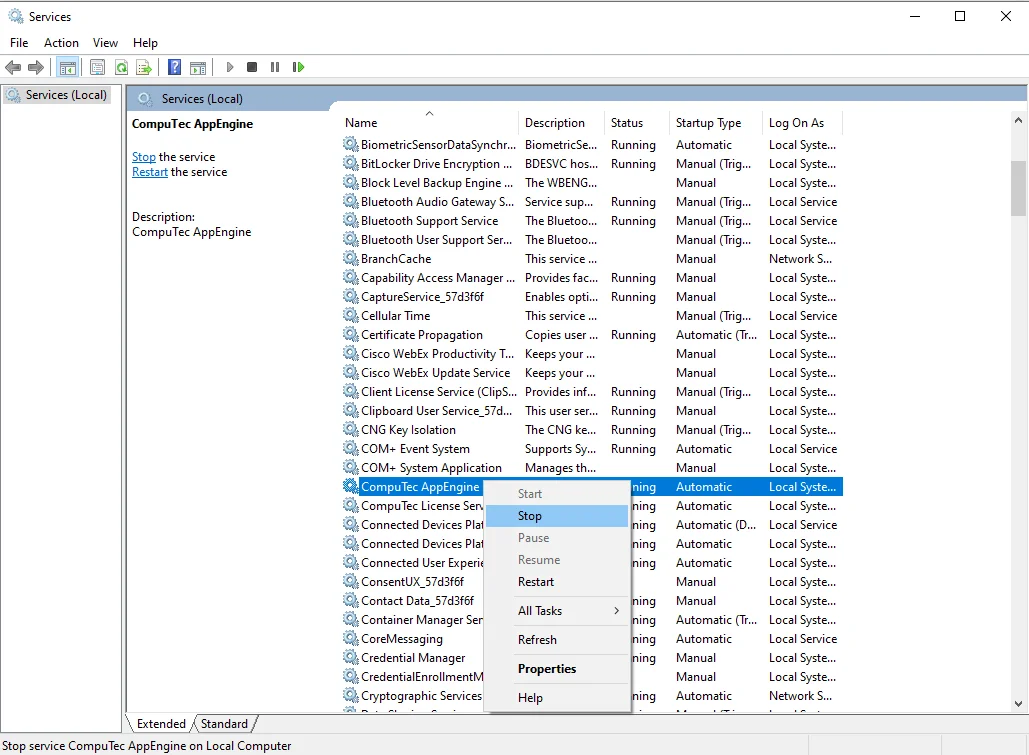Open Properties using the toolbar icon
The width and height of the screenshot is (1029, 755).
97,67
